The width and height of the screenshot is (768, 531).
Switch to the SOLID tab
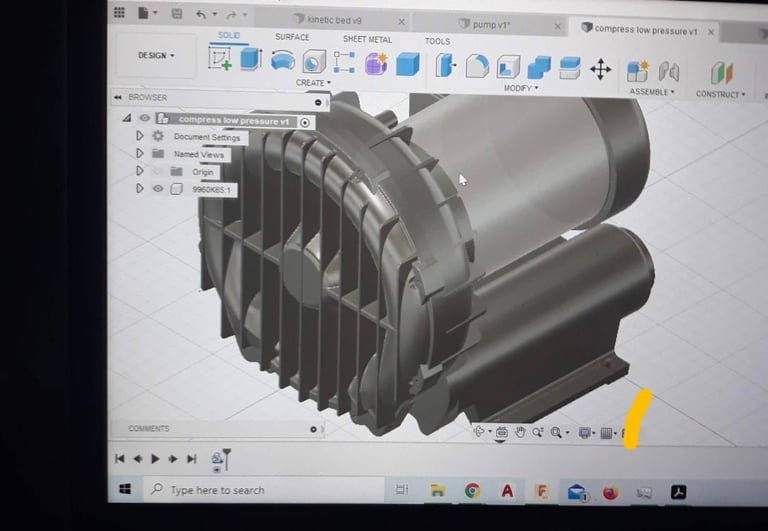229,35
